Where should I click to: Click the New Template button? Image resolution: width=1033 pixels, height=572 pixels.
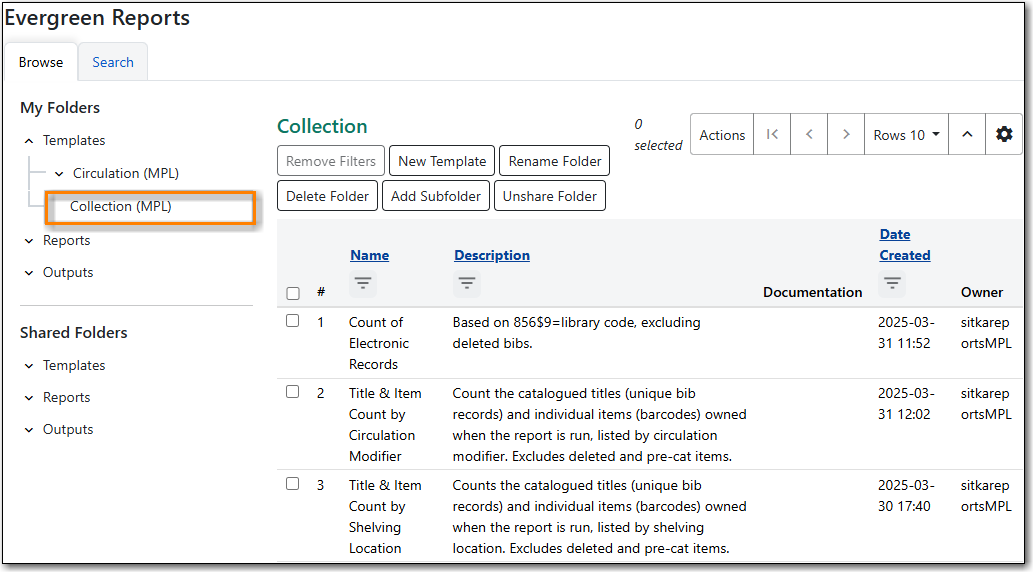point(442,161)
